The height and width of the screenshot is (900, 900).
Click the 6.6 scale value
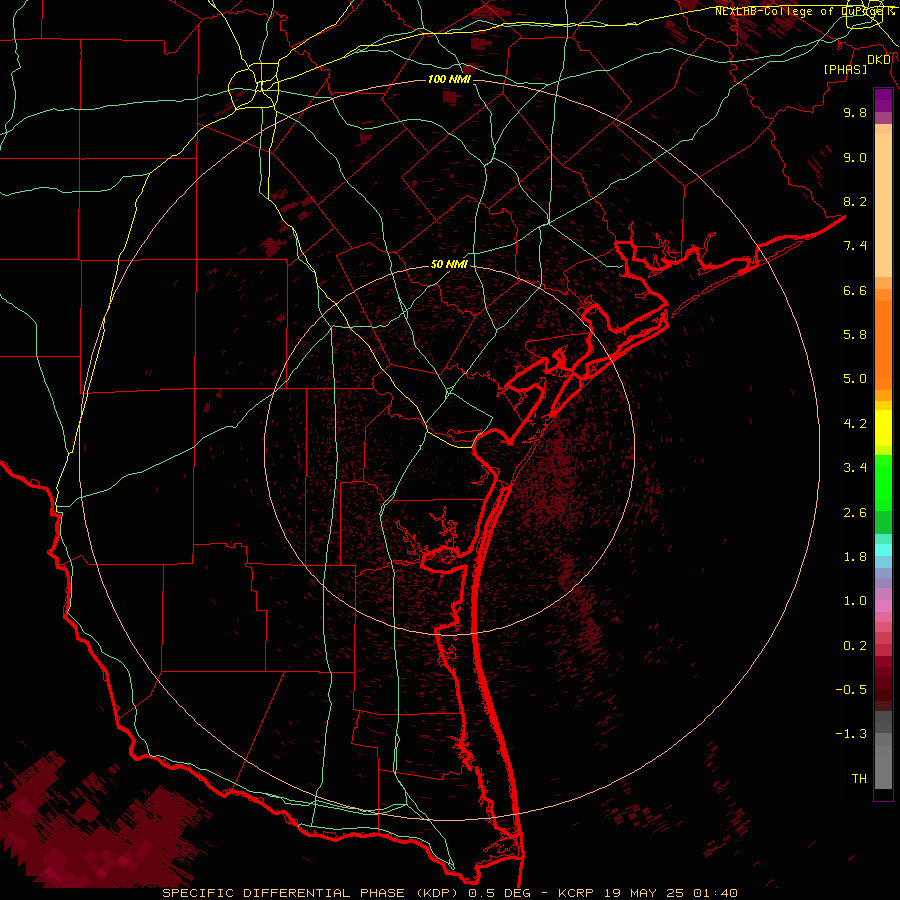click(x=855, y=290)
